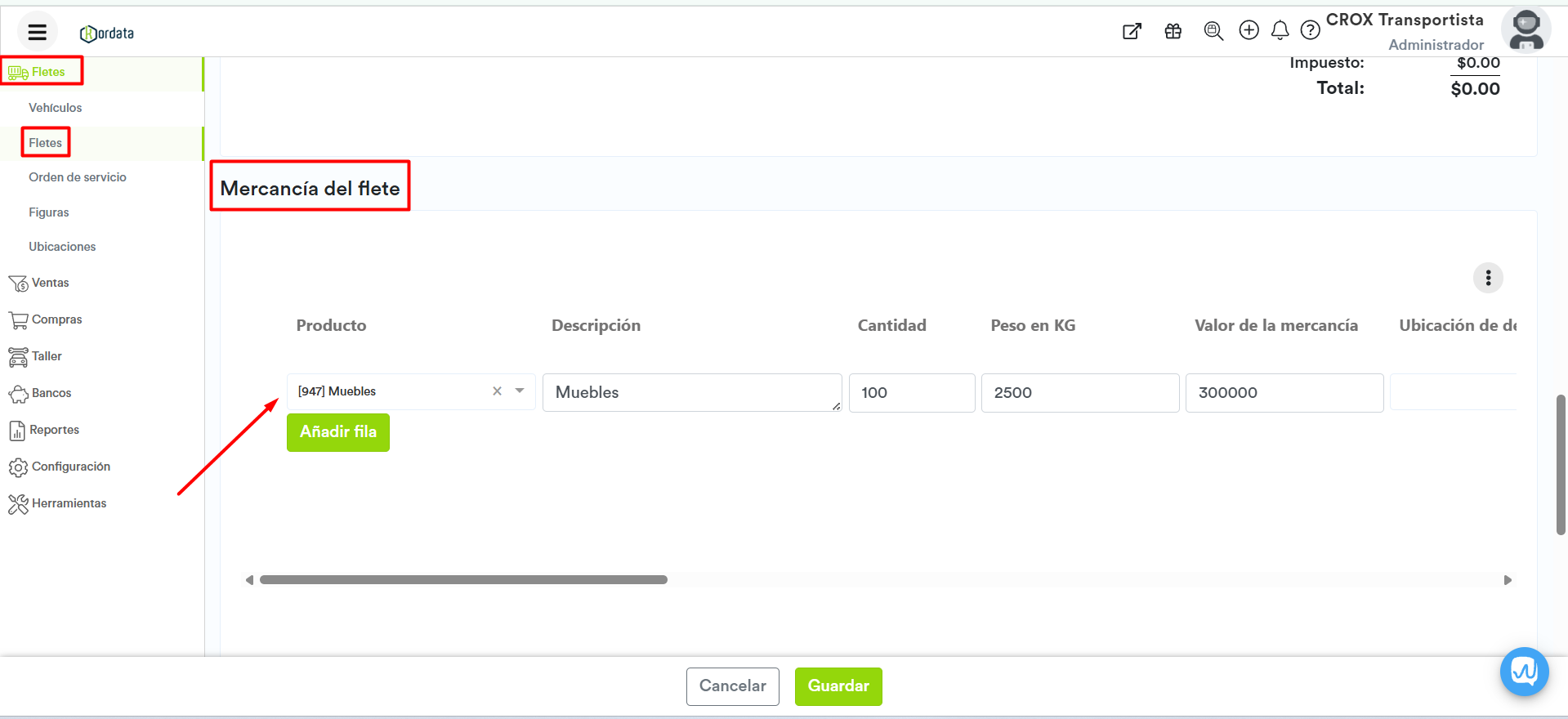The height and width of the screenshot is (719, 1568).
Task: Click the plus circle add icon
Action: point(1249,30)
